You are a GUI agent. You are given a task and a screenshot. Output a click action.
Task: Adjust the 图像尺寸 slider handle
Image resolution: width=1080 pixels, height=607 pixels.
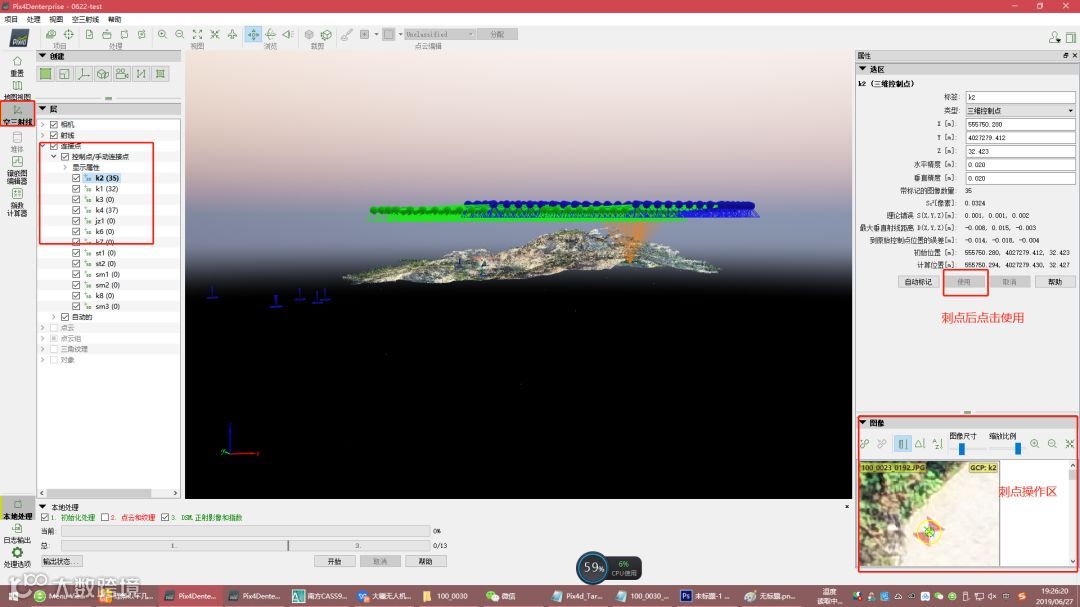click(962, 449)
